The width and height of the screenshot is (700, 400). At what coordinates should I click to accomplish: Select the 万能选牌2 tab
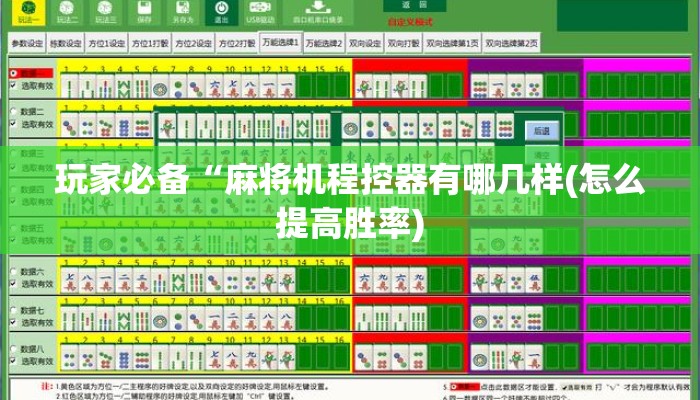point(324,43)
